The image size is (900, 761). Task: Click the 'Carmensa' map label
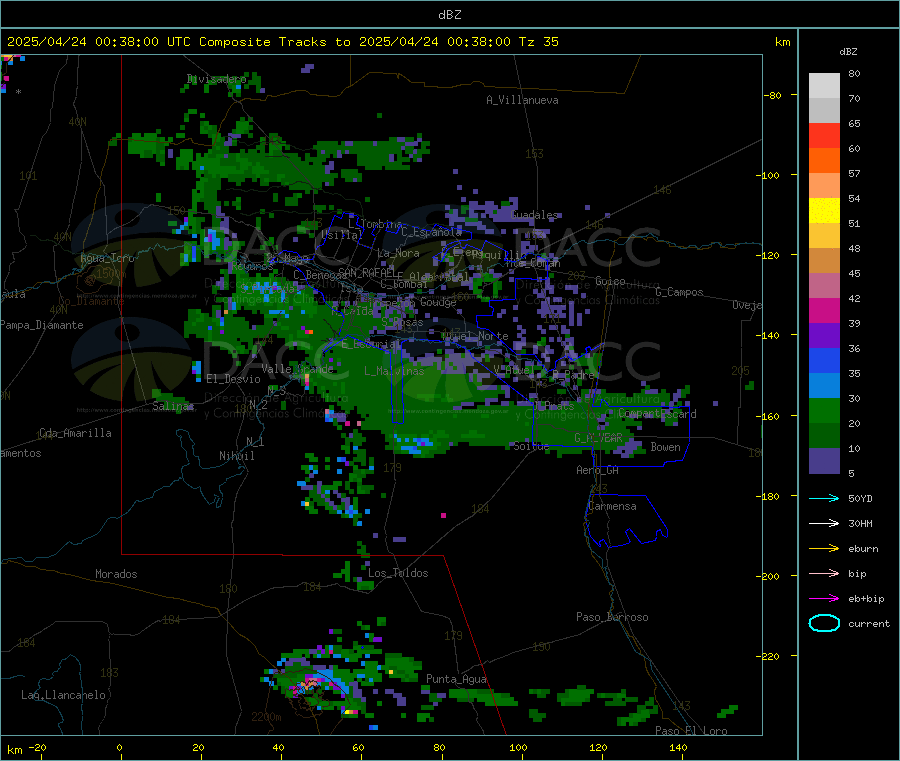pyautogui.click(x=612, y=506)
